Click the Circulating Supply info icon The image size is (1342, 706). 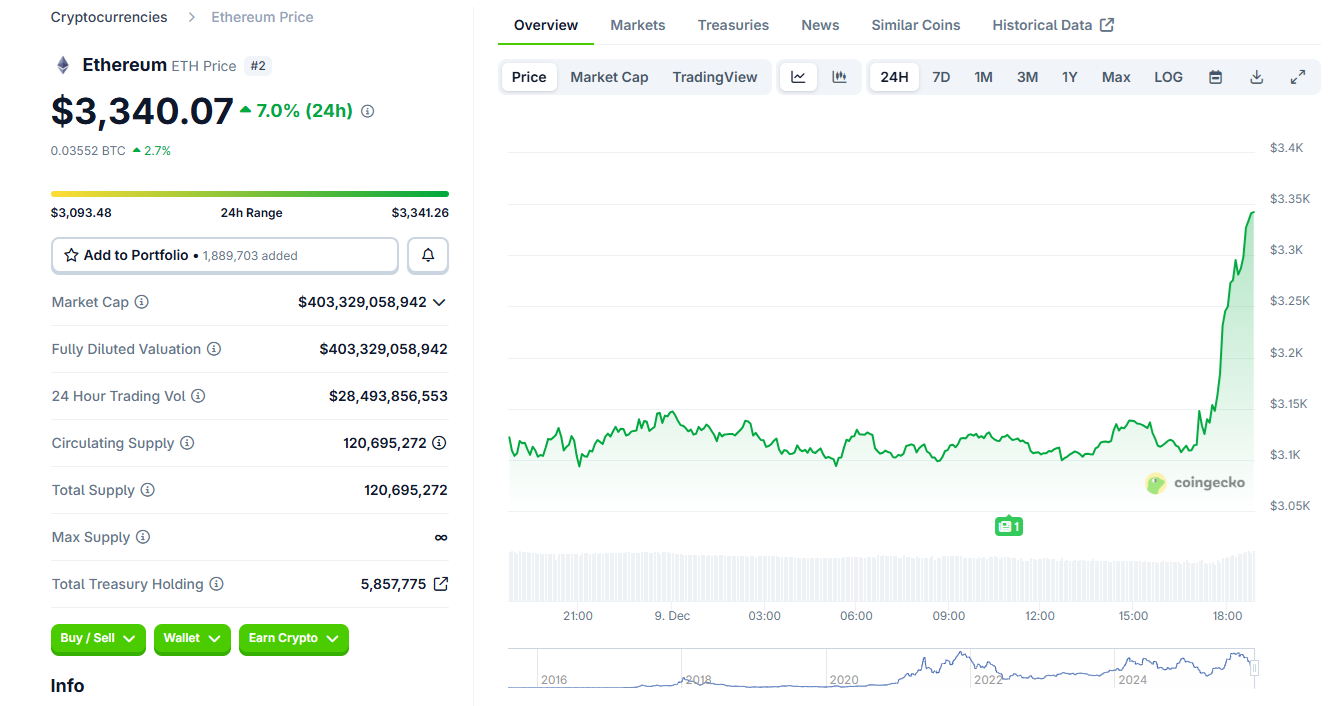(x=188, y=443)
